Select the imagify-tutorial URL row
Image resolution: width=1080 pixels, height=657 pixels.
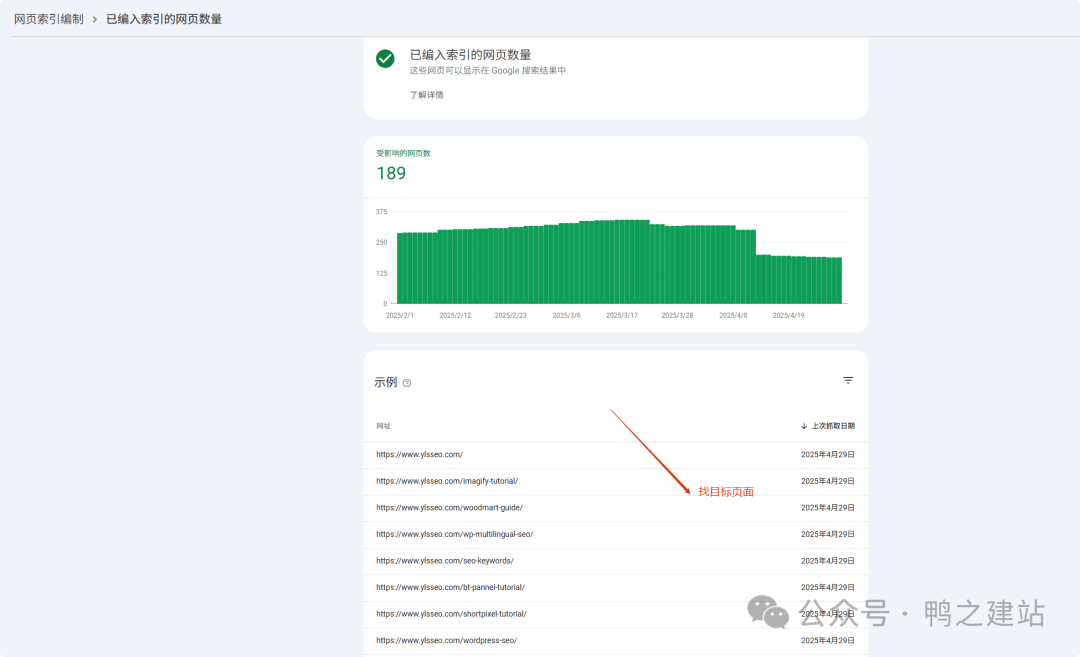point(447,481)
